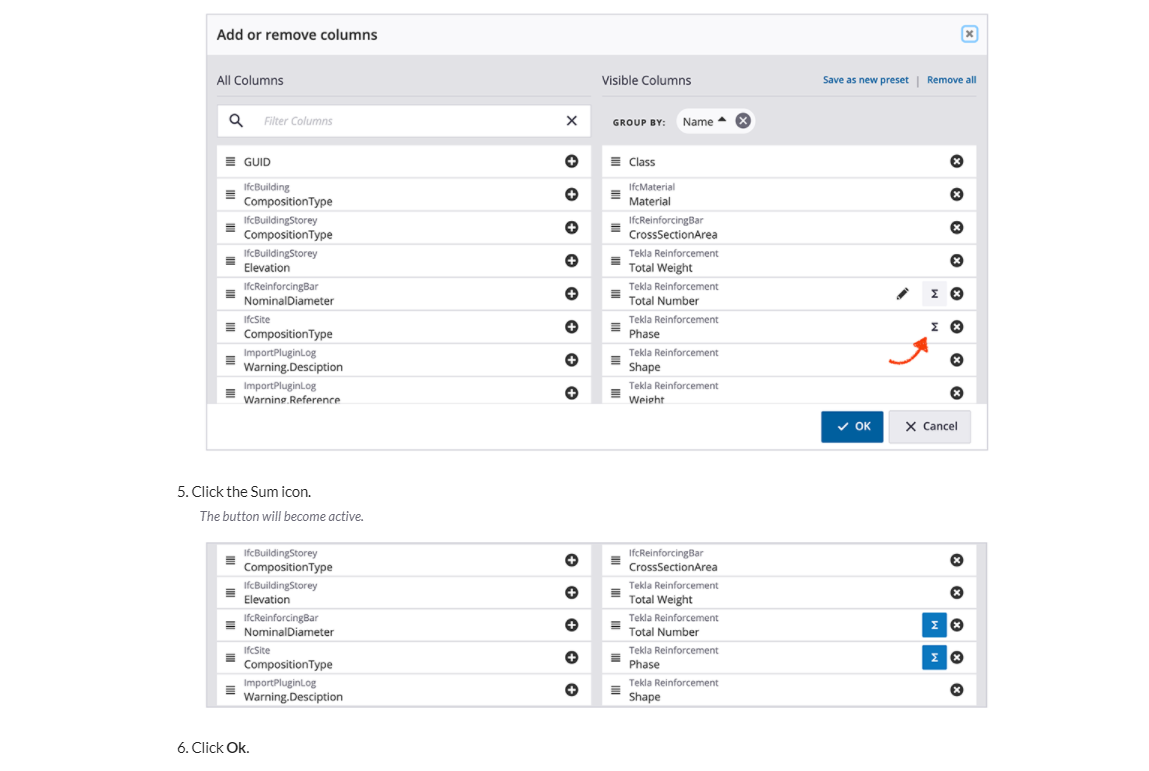The width and height of the screenshot is (1149, 771).
Task: Remove the Name grouping chip
Action: (741, 119)
